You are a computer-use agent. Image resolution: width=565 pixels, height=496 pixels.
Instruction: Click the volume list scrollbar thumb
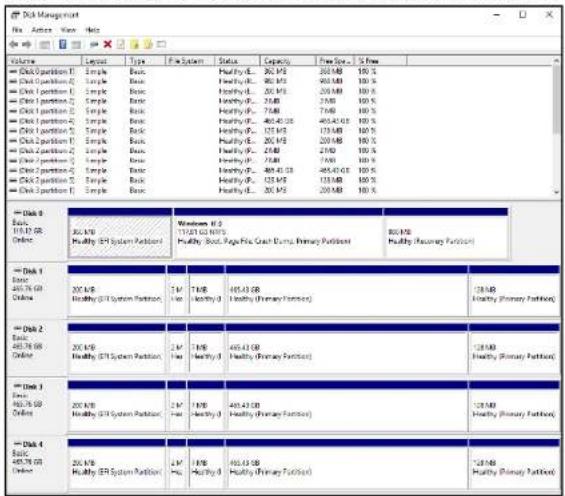[x=557, y=99]
